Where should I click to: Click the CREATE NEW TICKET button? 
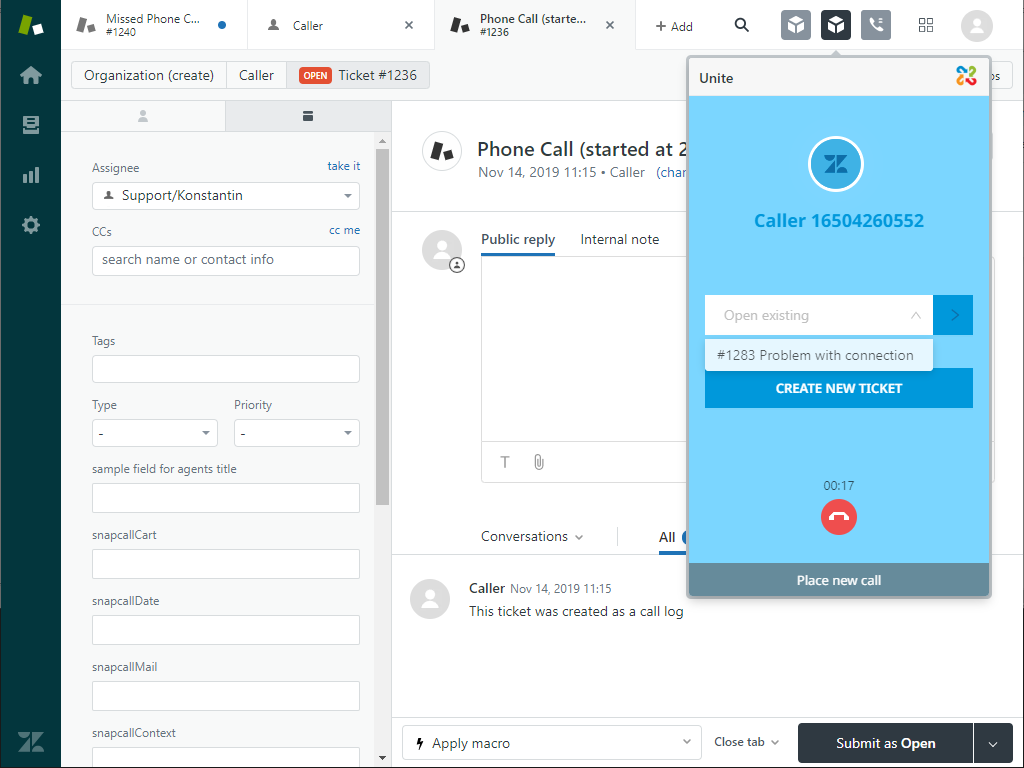(x=838, y=388)
